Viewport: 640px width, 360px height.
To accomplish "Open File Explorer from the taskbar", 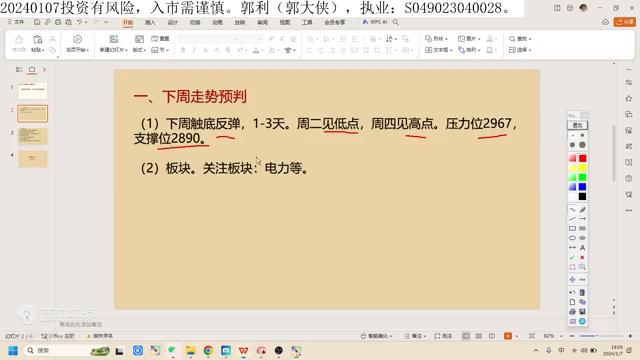I will (x=191, y=351).
